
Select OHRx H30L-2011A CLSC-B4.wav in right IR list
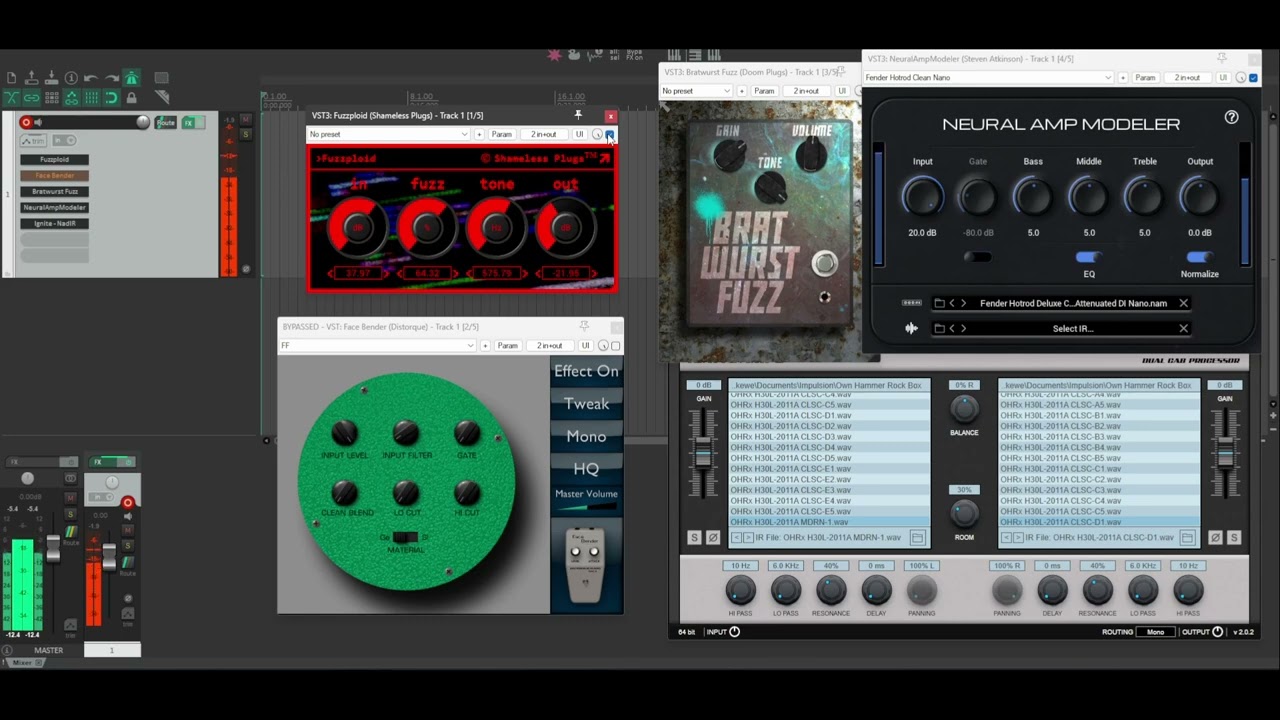click(1099, 448)
